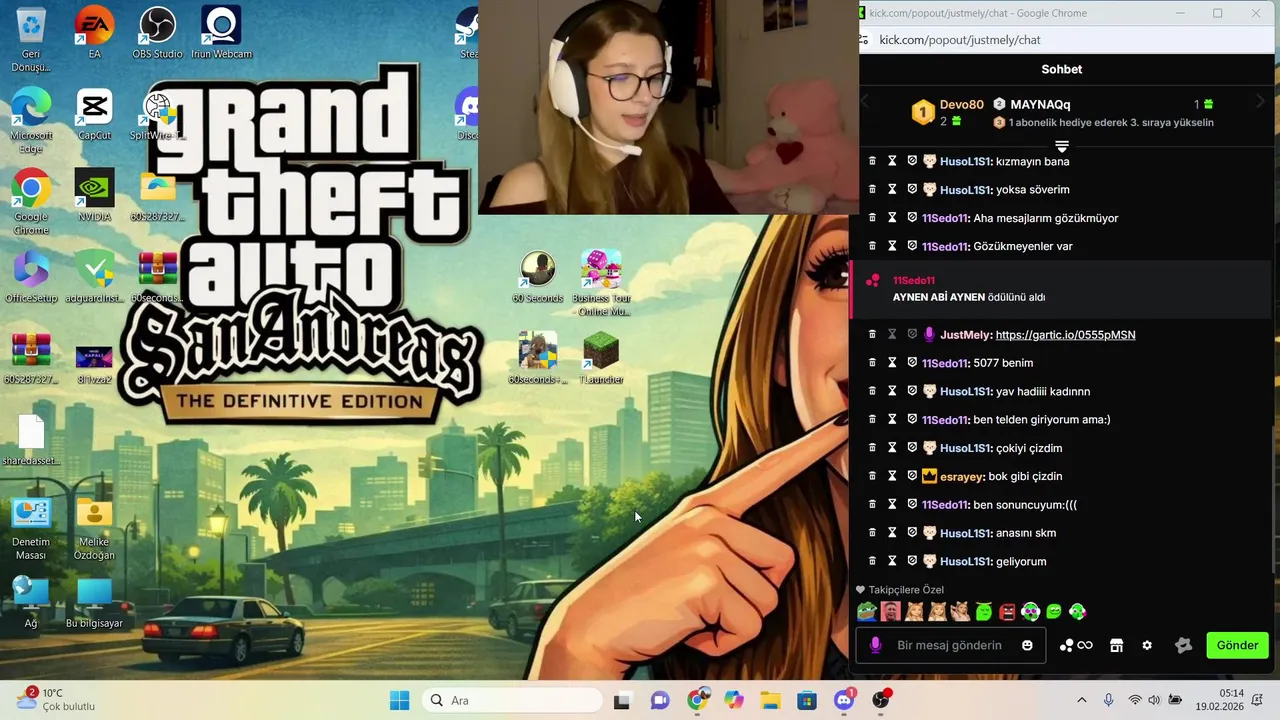Click the purple microphone icon in chat input
The height and width of the screenshot is (720, 1280).
(x=875, y=646)
